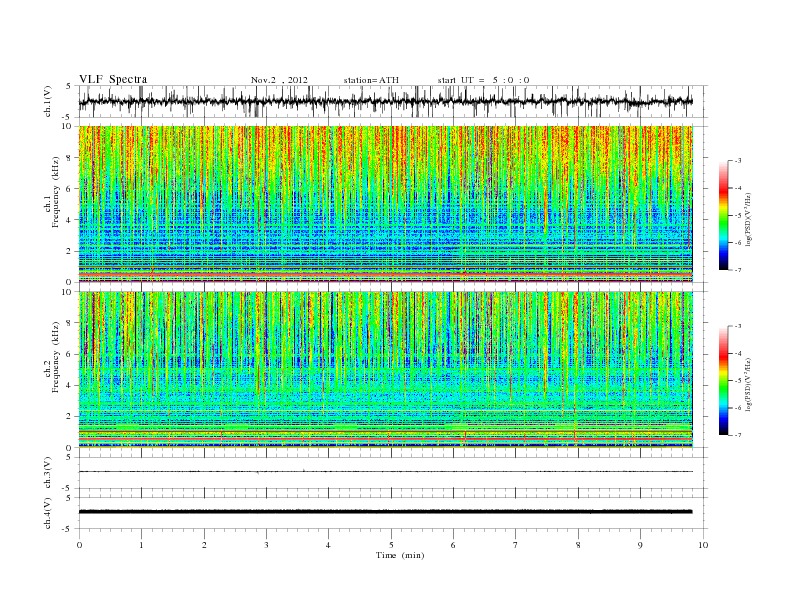The height and width of the screenshot is (612, 792).
Task: Select the "ch.2 Frequency (kHz)" axis label
Action: click(51, 356)
